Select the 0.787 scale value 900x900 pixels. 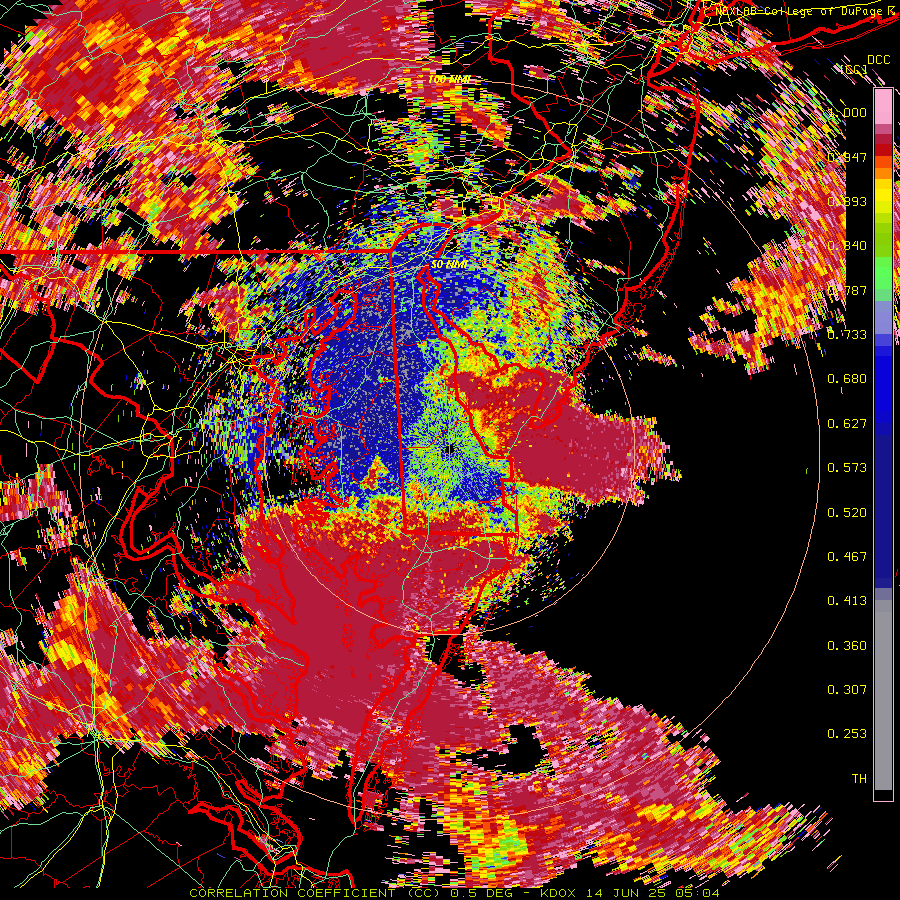click(847, 290)
